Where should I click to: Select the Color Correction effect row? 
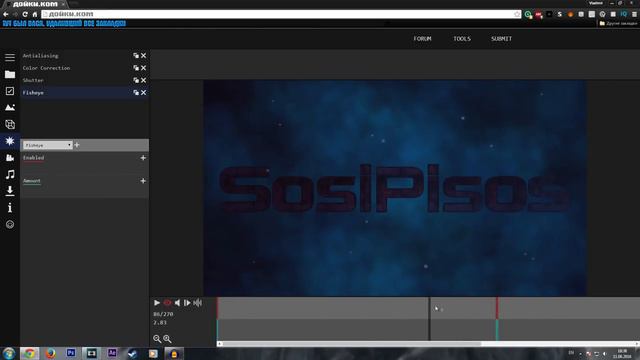[84, 68]
